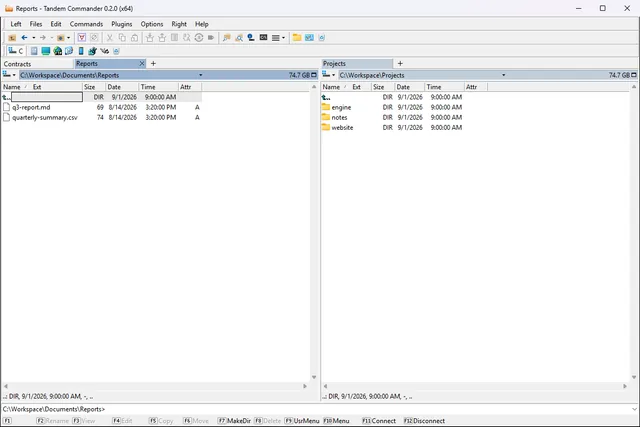This screenshot has width=640, height=427.
Task: Click the dark tag-shaped toolbar icon
Action: (211, 38)
